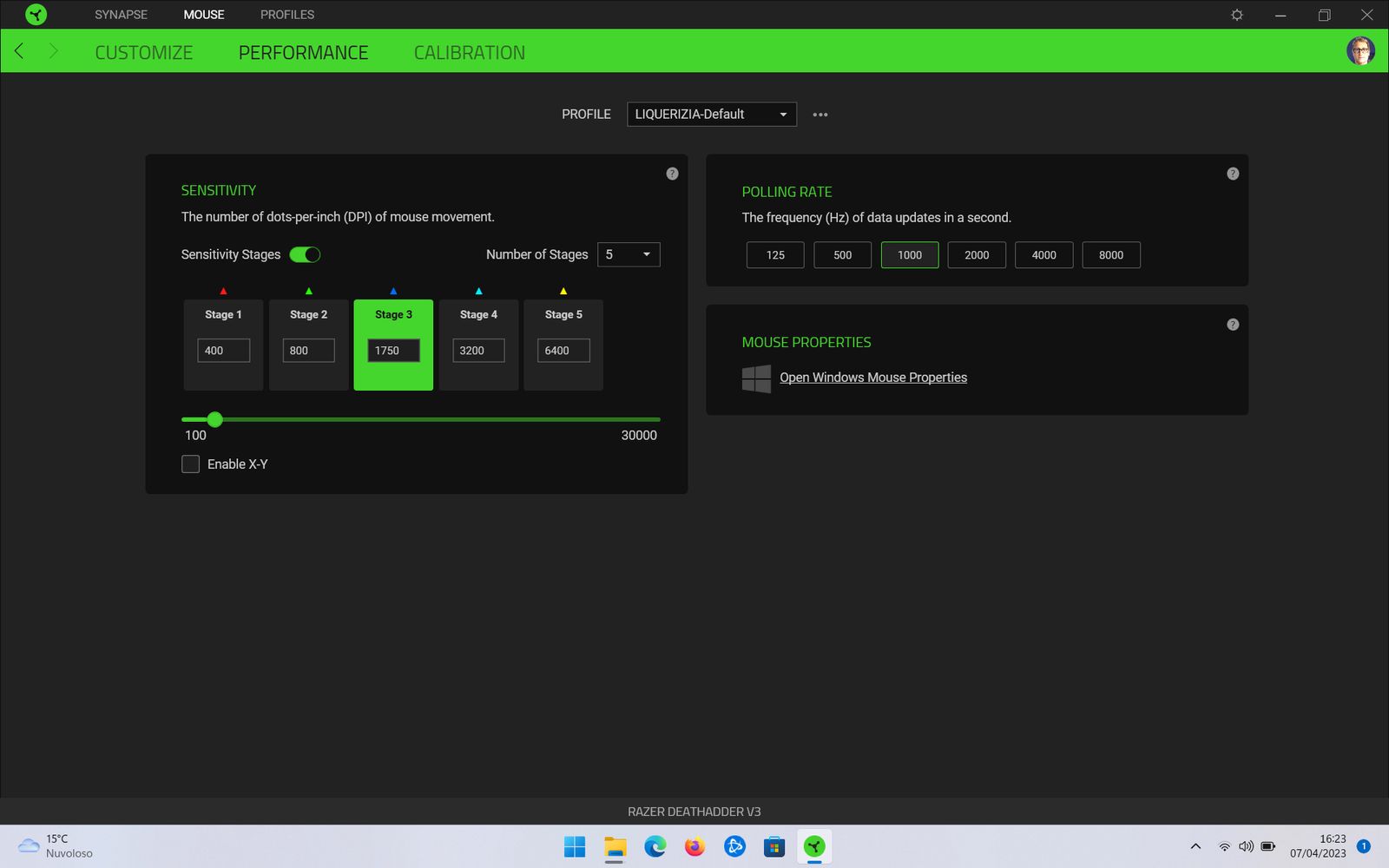The height and width of the screenshot is (868, 1389).
Task: Open the Number of Stages dropdown
Action: (x=629, y=254)
